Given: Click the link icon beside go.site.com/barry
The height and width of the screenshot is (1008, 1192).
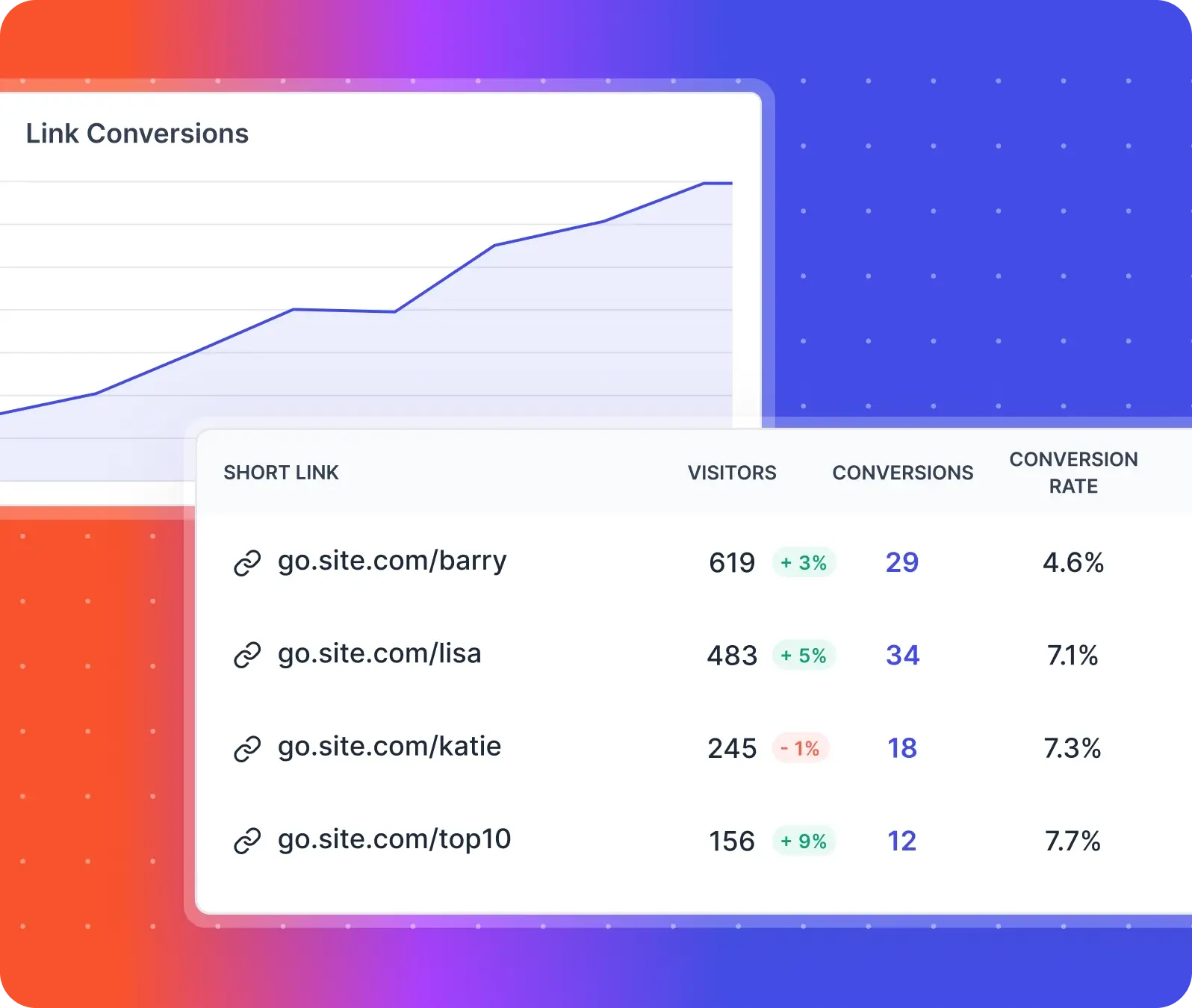Looking at the screenshot, I should pyautogui.click(x=247, y=563).
